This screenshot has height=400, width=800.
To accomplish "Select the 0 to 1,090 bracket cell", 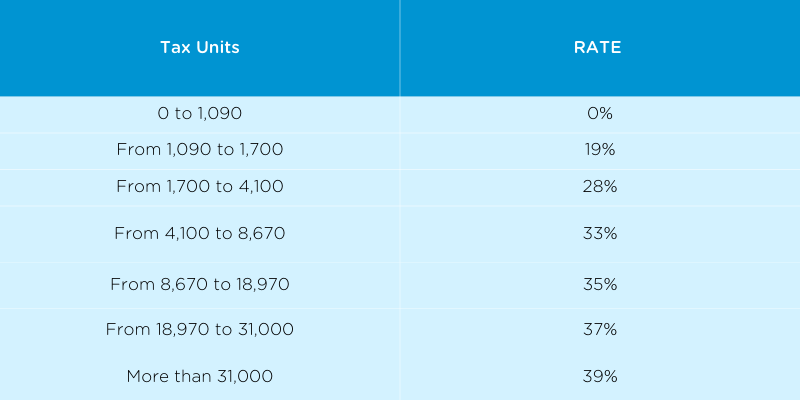I will click(199, 114).
